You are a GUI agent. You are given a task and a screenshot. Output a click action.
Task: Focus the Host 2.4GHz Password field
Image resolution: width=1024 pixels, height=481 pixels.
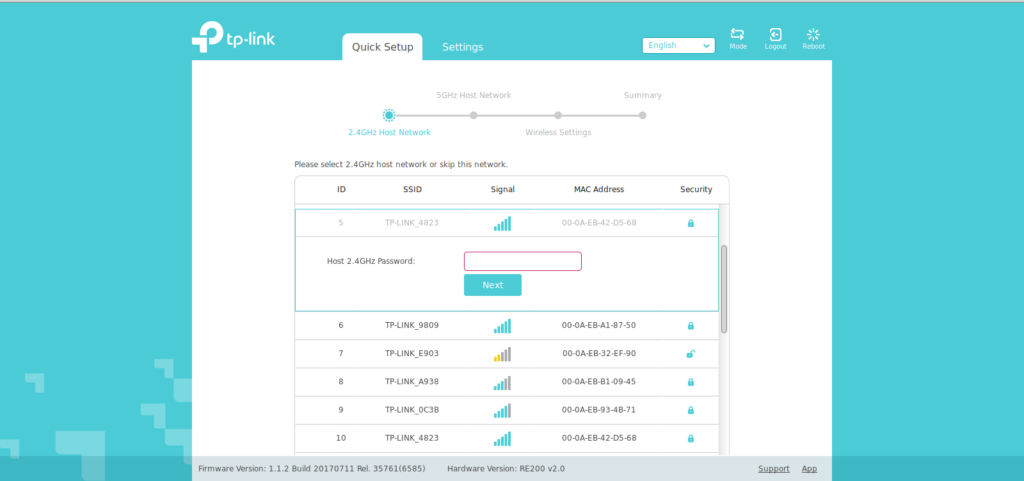pyautogui.click(x=522, y=261)
